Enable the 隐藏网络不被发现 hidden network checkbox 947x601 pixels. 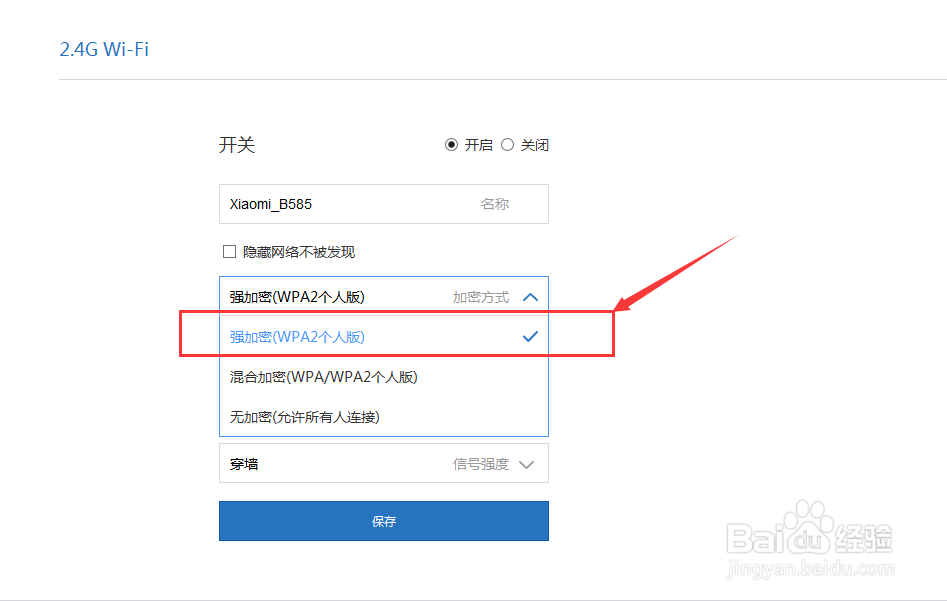pyautogui.click(x=229, y=251)
